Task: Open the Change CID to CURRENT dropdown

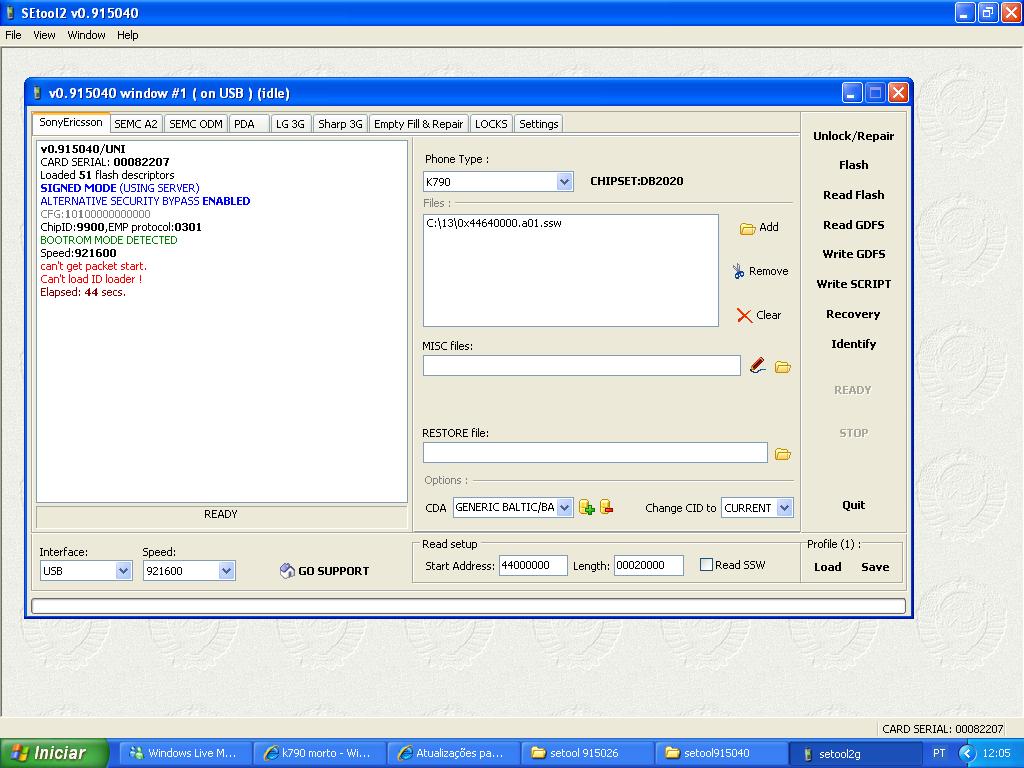Action: coord(785,507)
